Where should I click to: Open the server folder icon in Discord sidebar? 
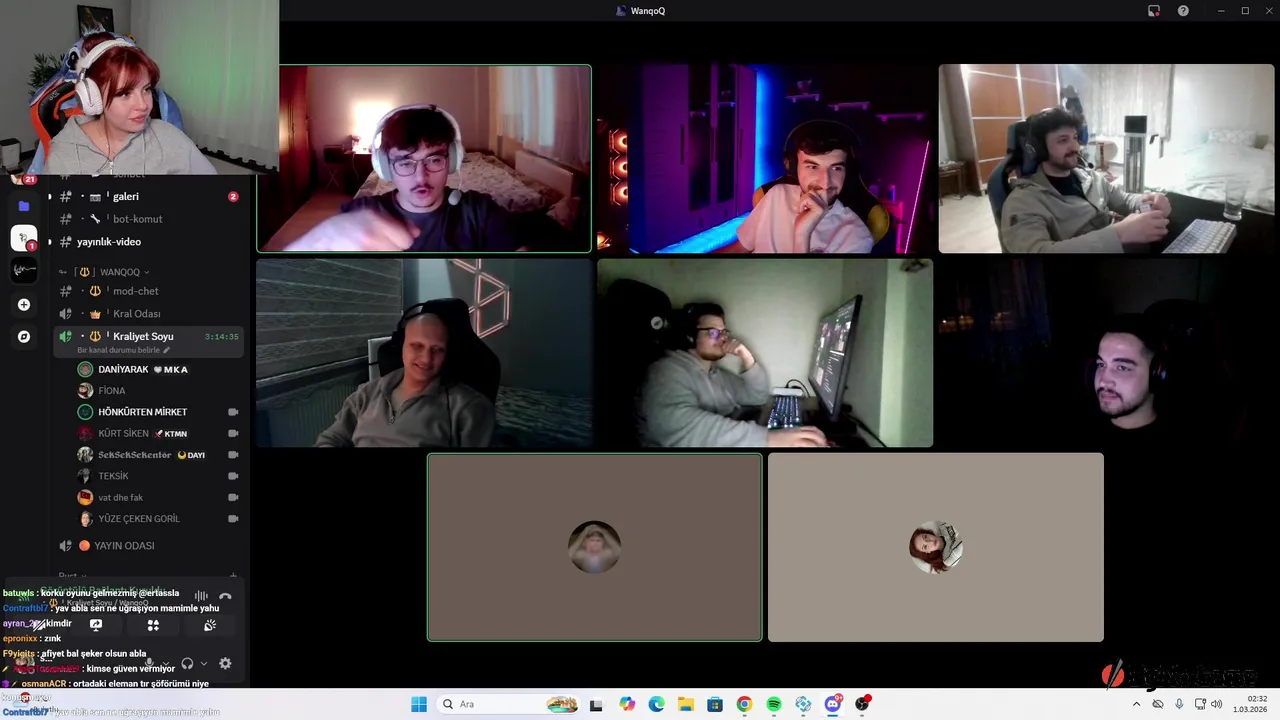tap(24, 206)
